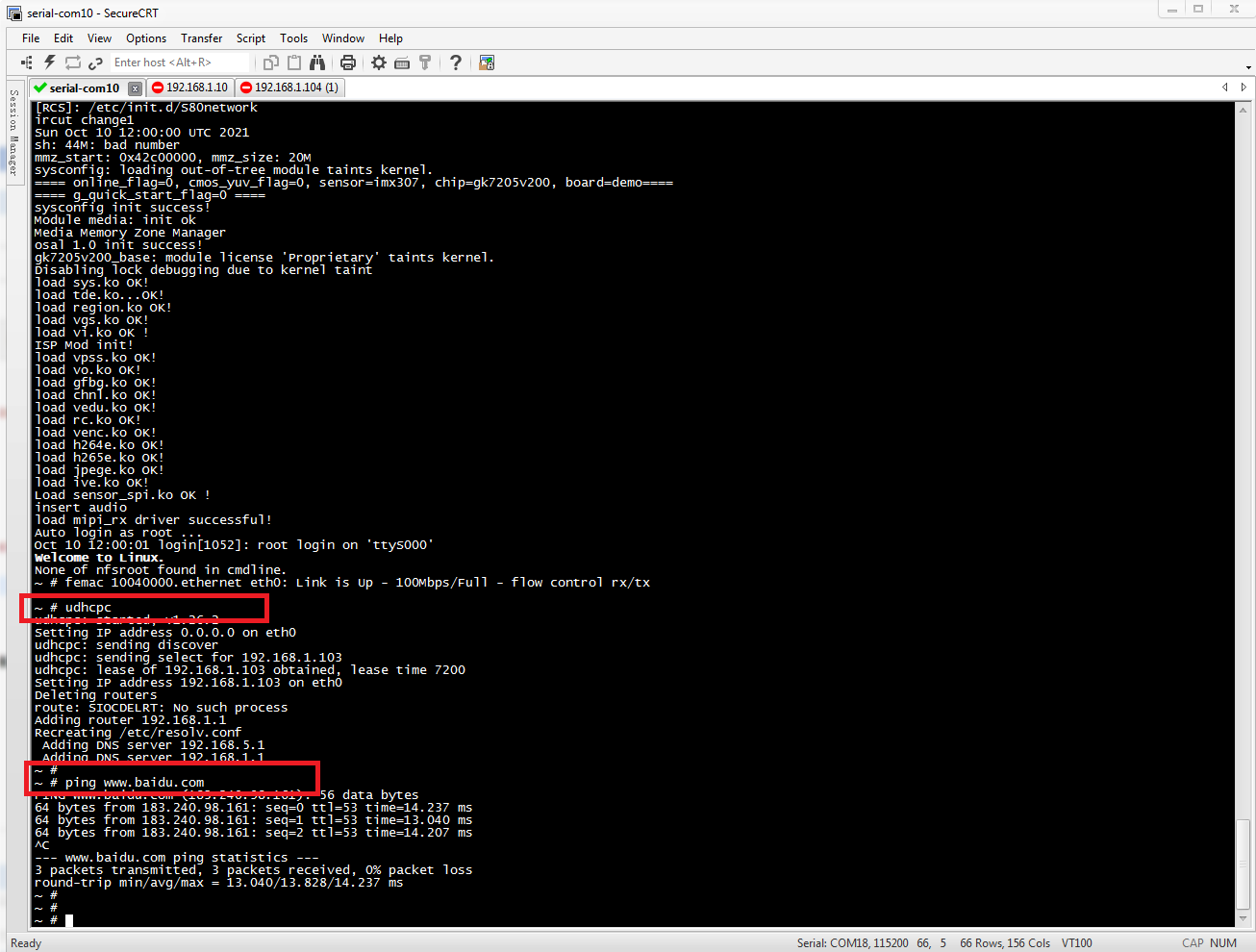Click the tab scroll right arrow
The image size is (1256, 952).
1244,87
